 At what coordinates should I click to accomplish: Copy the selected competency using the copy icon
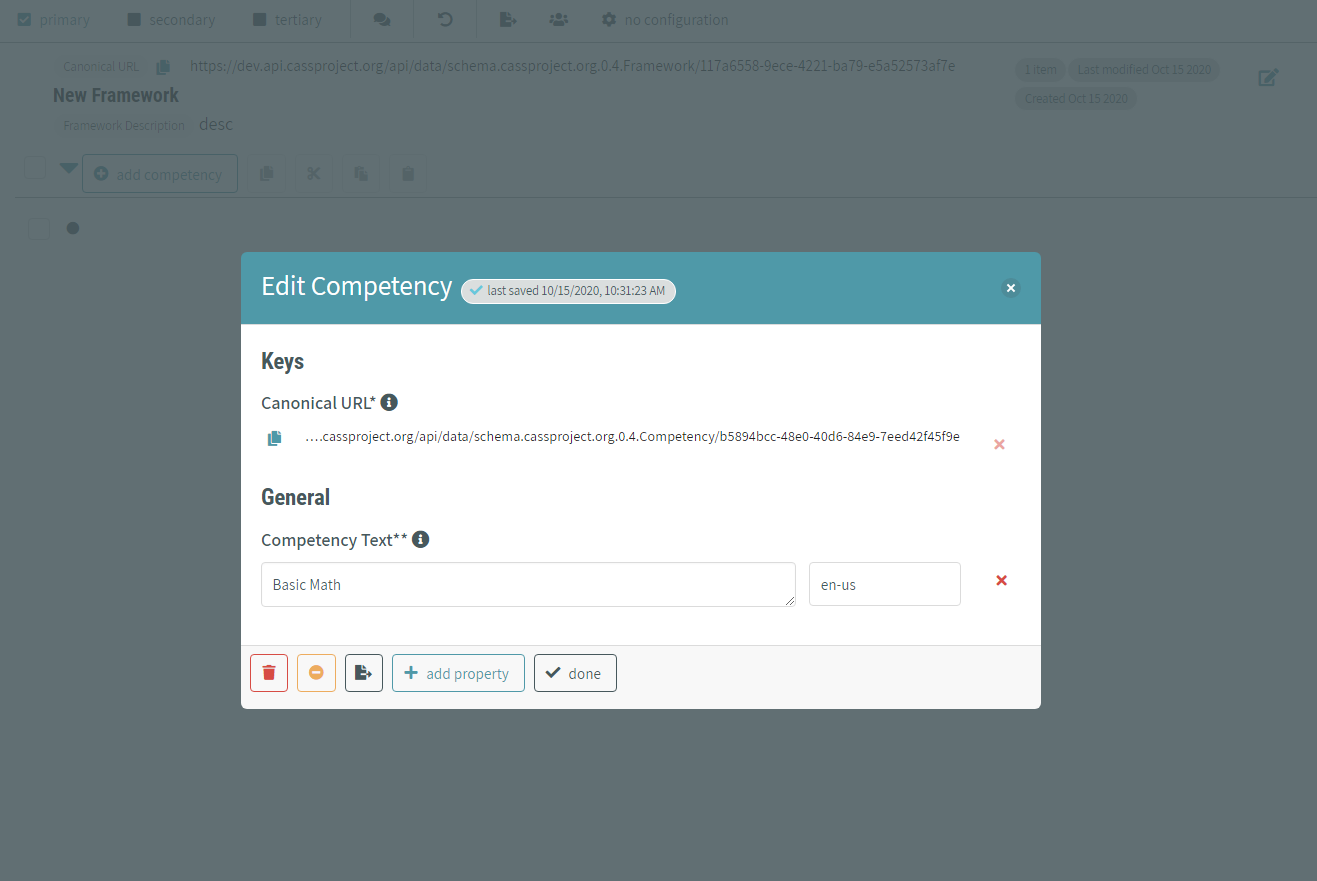point(266,173)
